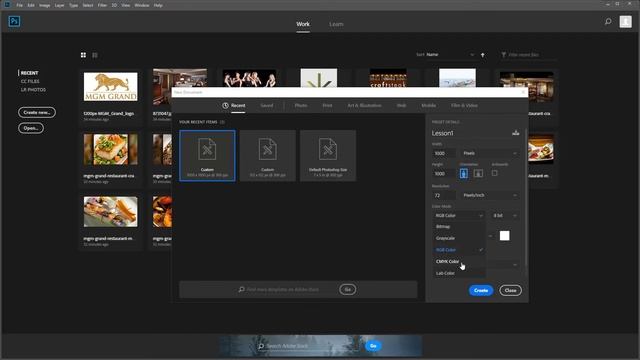Open the Pixels/Inch resolution units dropdown
This screenshot has height=360, width=640.
490,196
